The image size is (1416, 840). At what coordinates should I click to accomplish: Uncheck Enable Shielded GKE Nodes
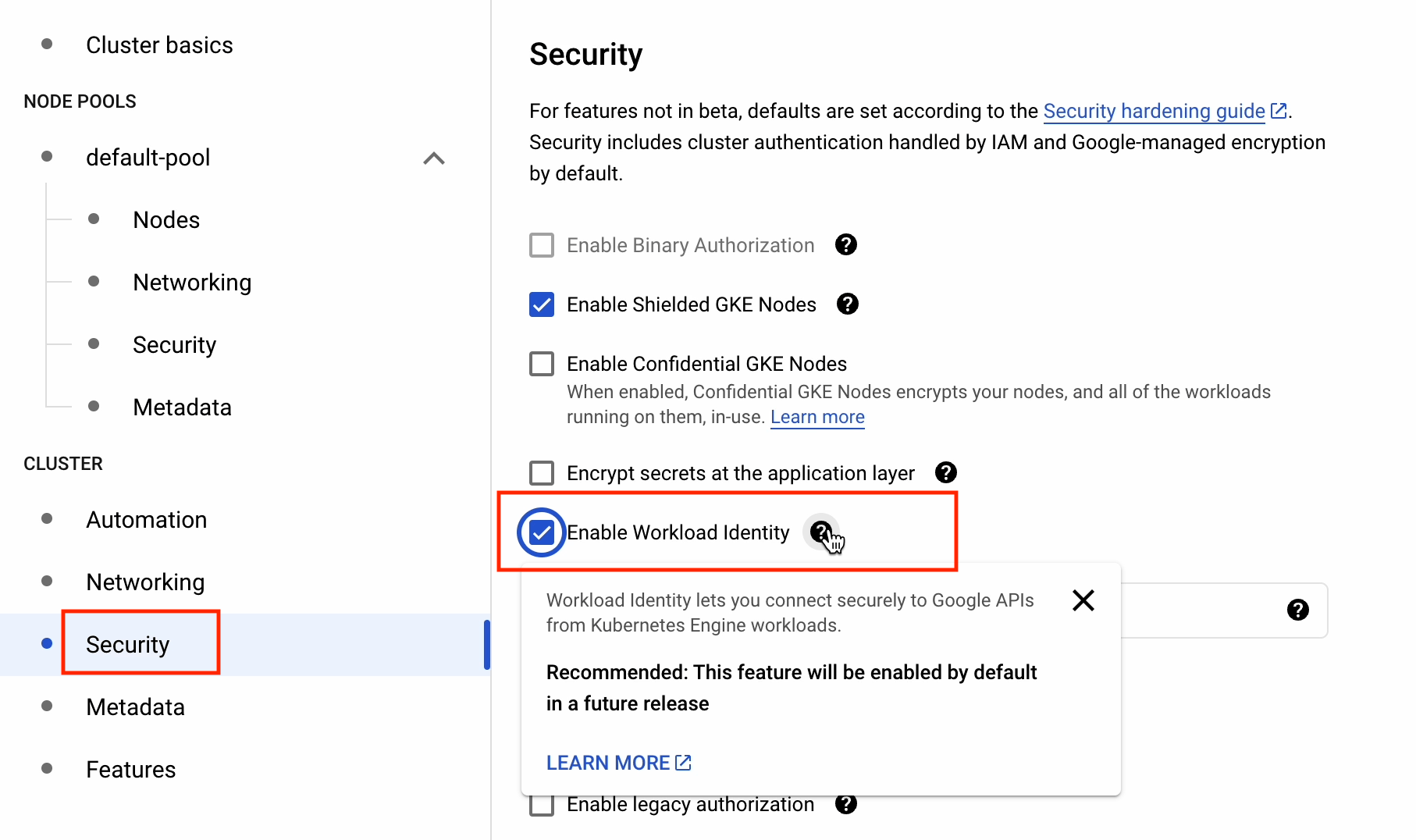[542, 304]
